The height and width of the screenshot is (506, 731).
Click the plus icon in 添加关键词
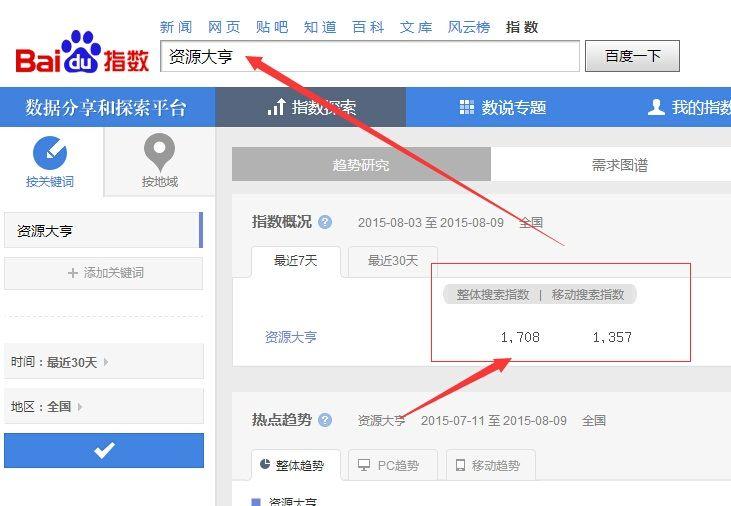(x=73, y=273)
